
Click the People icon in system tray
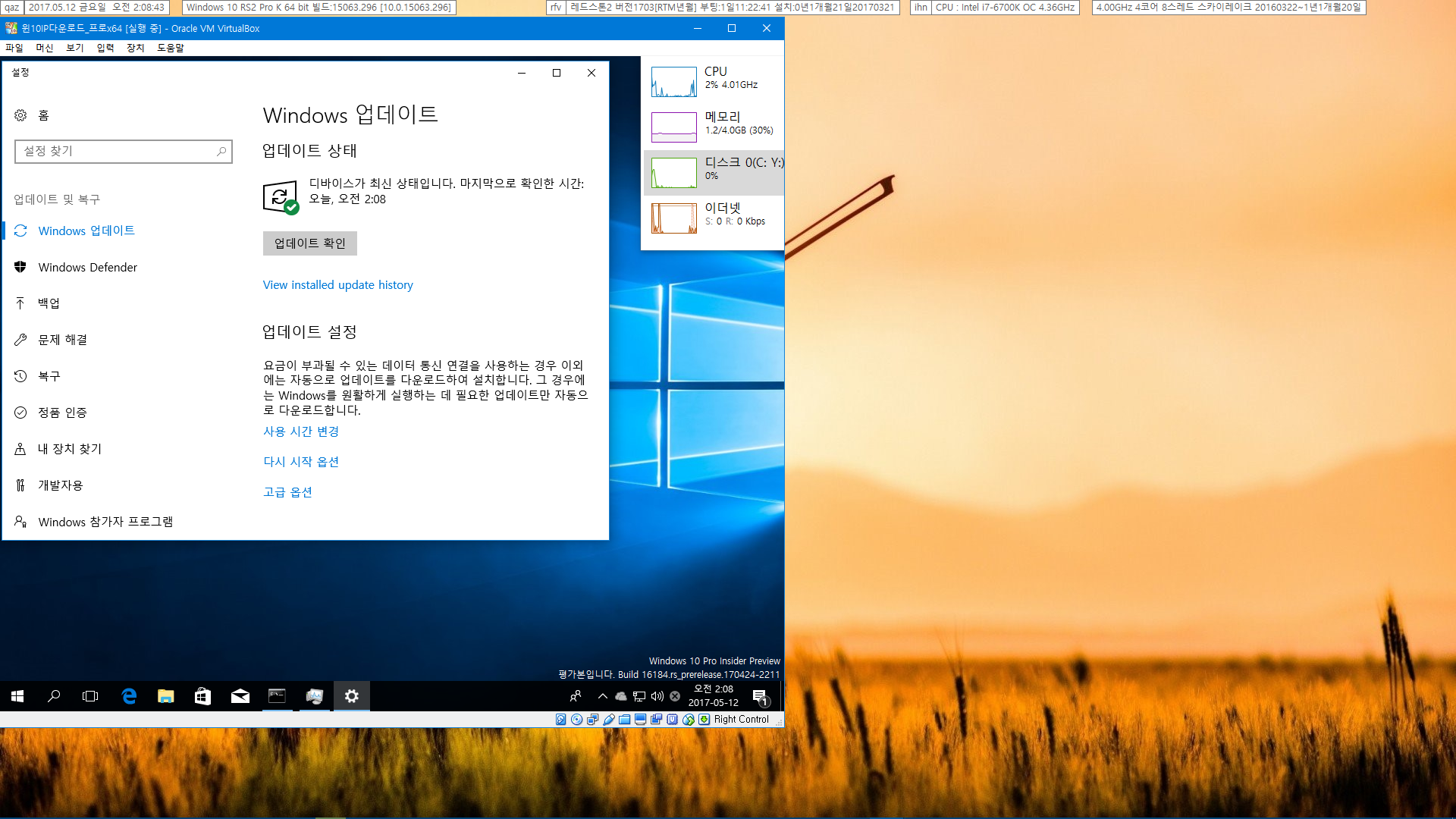[576, 696]
